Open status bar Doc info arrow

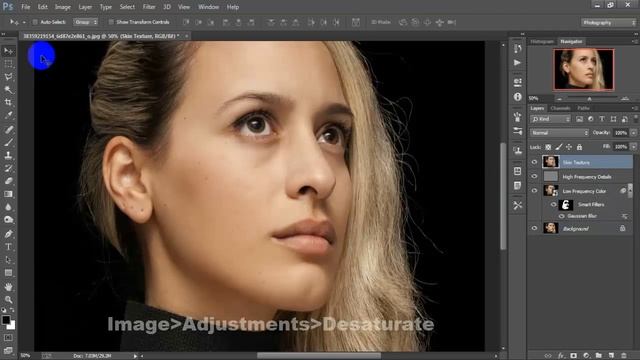tap(135, 356)
